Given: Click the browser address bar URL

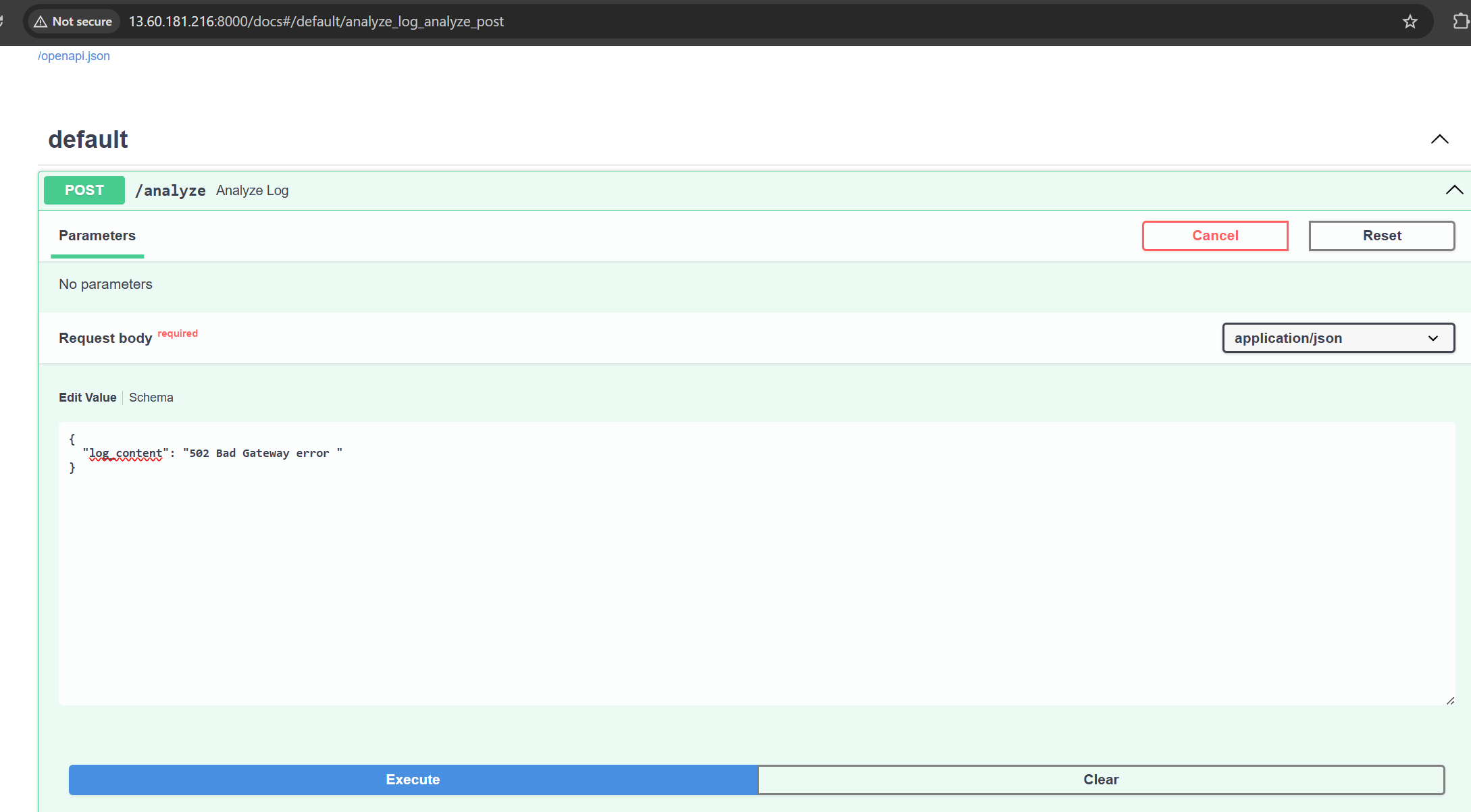Looking at the screenshot, I should [x=316, y=22].
